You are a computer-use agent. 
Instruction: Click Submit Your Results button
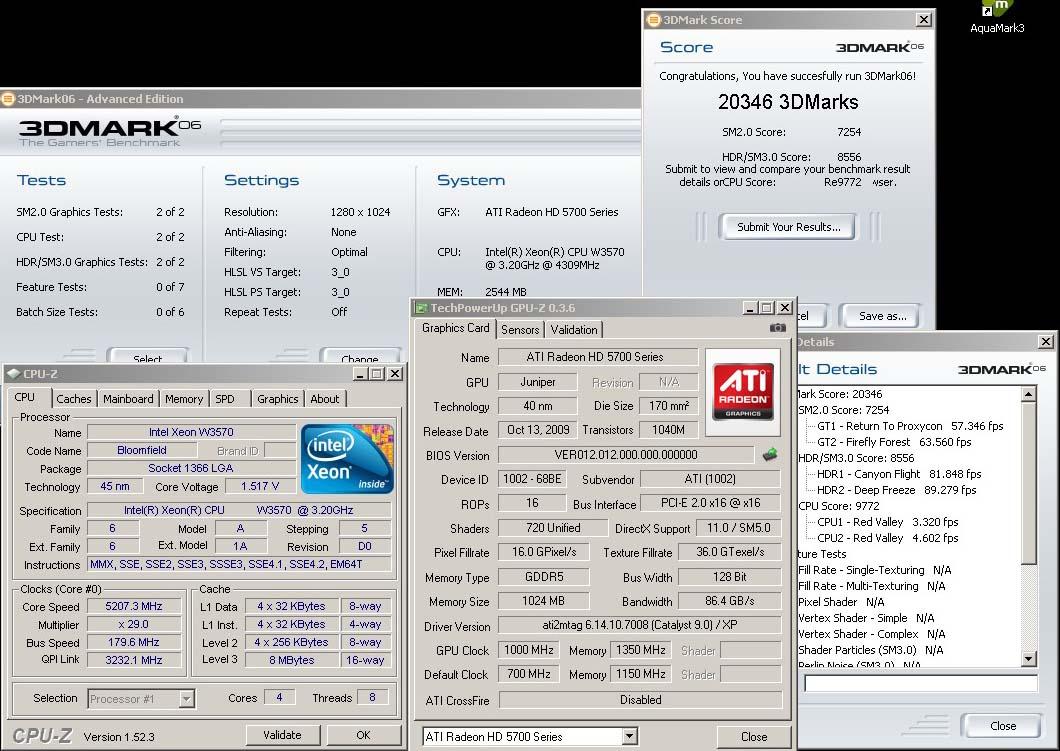pos(788,227)
